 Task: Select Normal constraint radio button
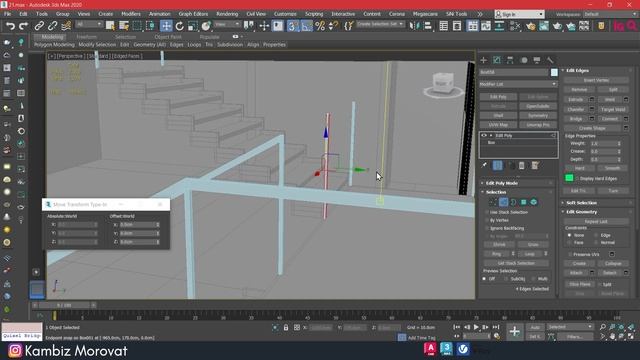coord(596,242)
